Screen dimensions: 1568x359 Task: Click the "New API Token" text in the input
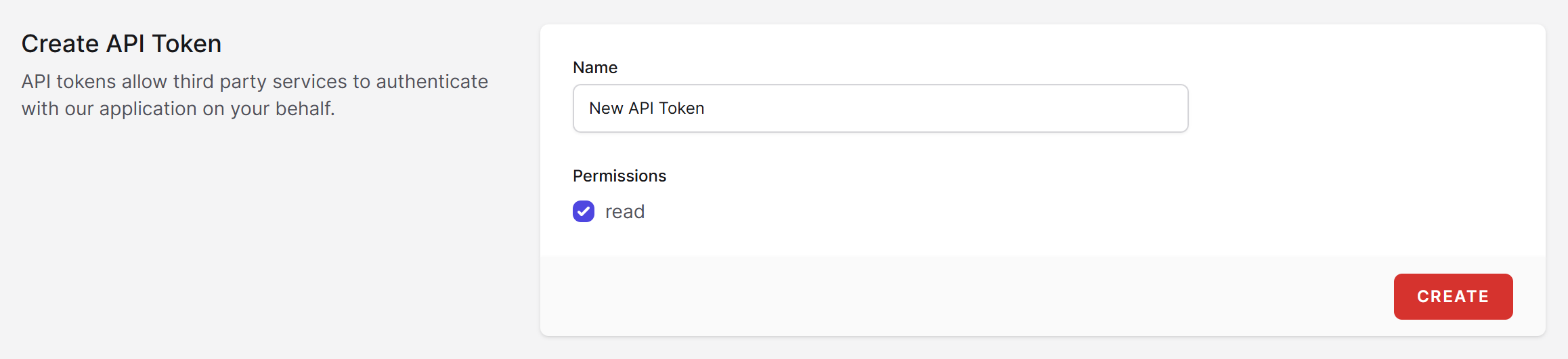pyautogui.click(x=647, y=108)
